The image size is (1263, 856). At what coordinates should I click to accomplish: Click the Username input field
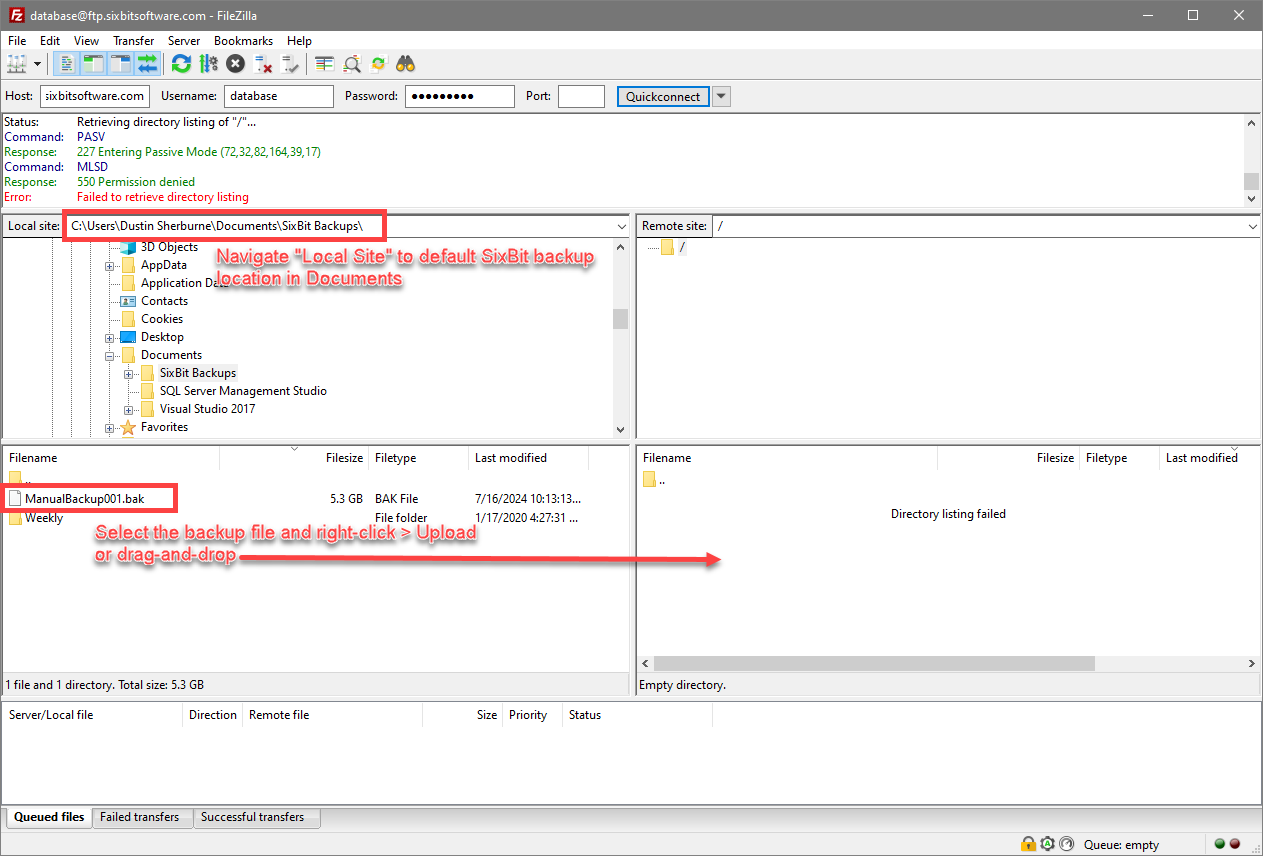coord(278,96)
